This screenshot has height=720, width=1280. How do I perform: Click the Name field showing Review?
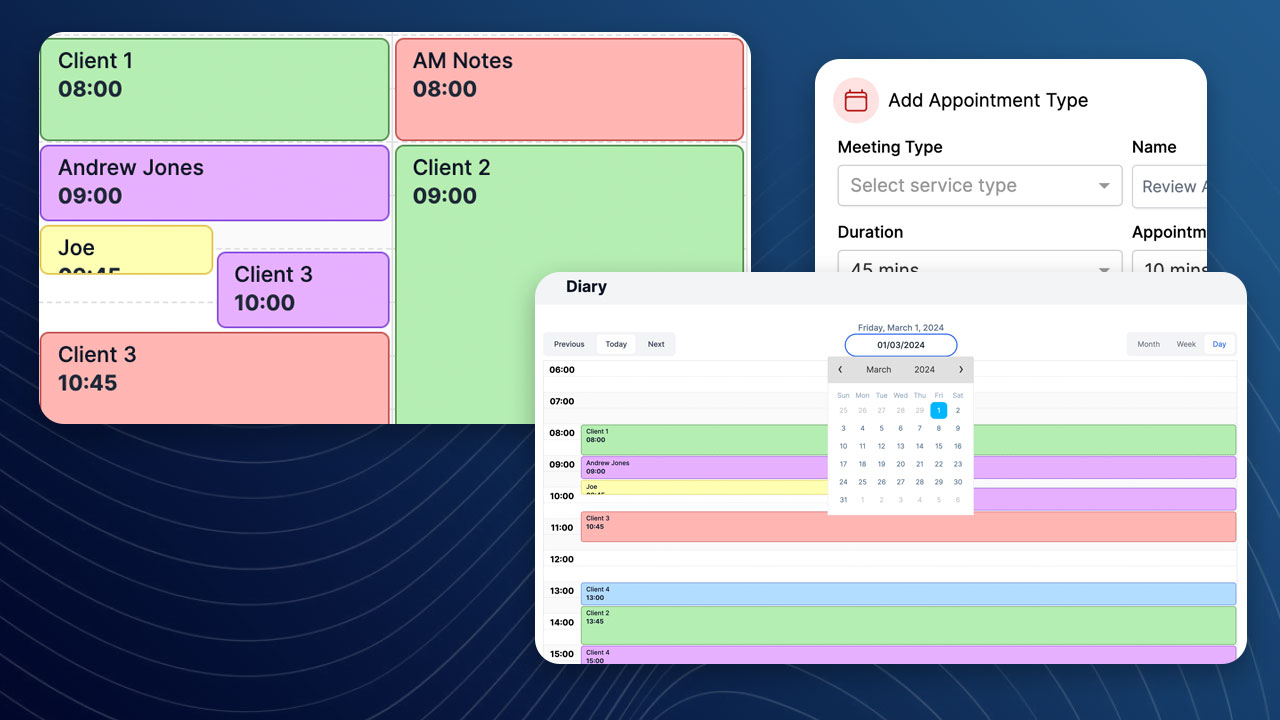[x=1169, y=186]
